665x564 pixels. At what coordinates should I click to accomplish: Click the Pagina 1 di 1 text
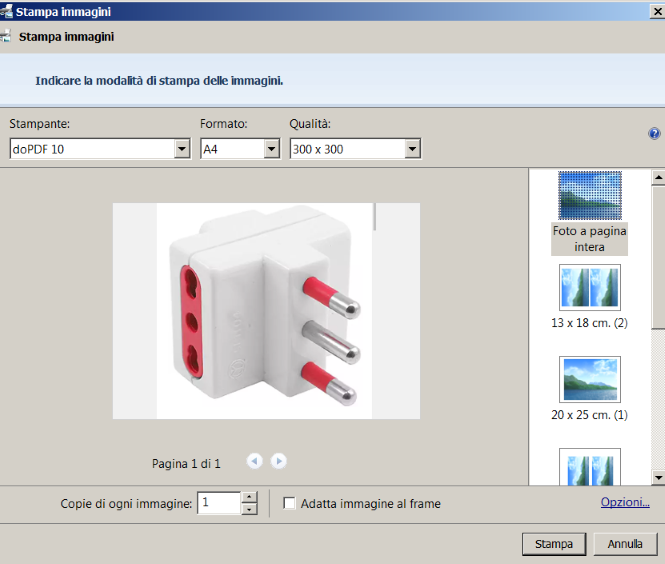coord(186,463)
